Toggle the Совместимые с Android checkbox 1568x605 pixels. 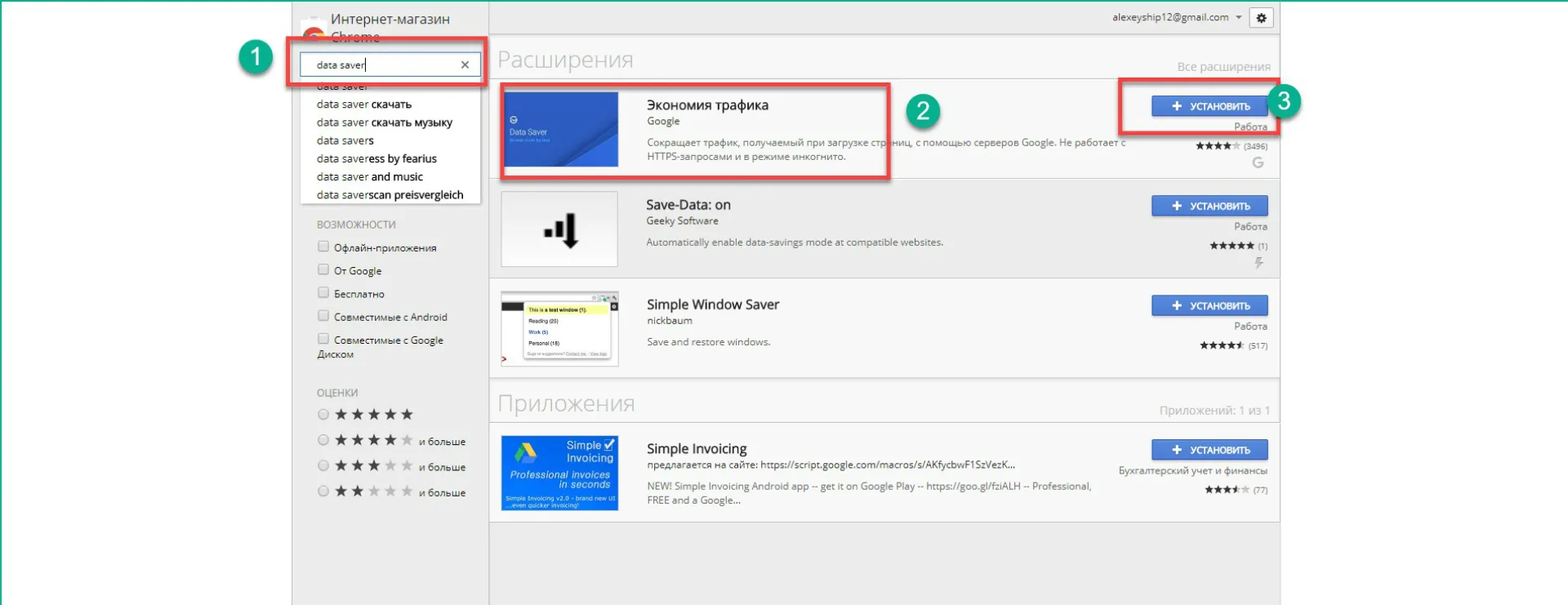point(323,316)
